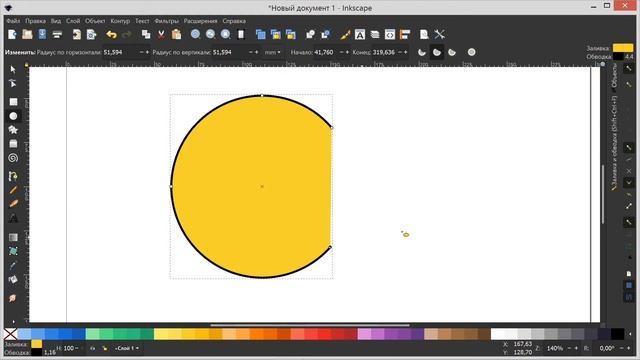Increase the rotation value with the plus
640x360 pixels.
629,348
